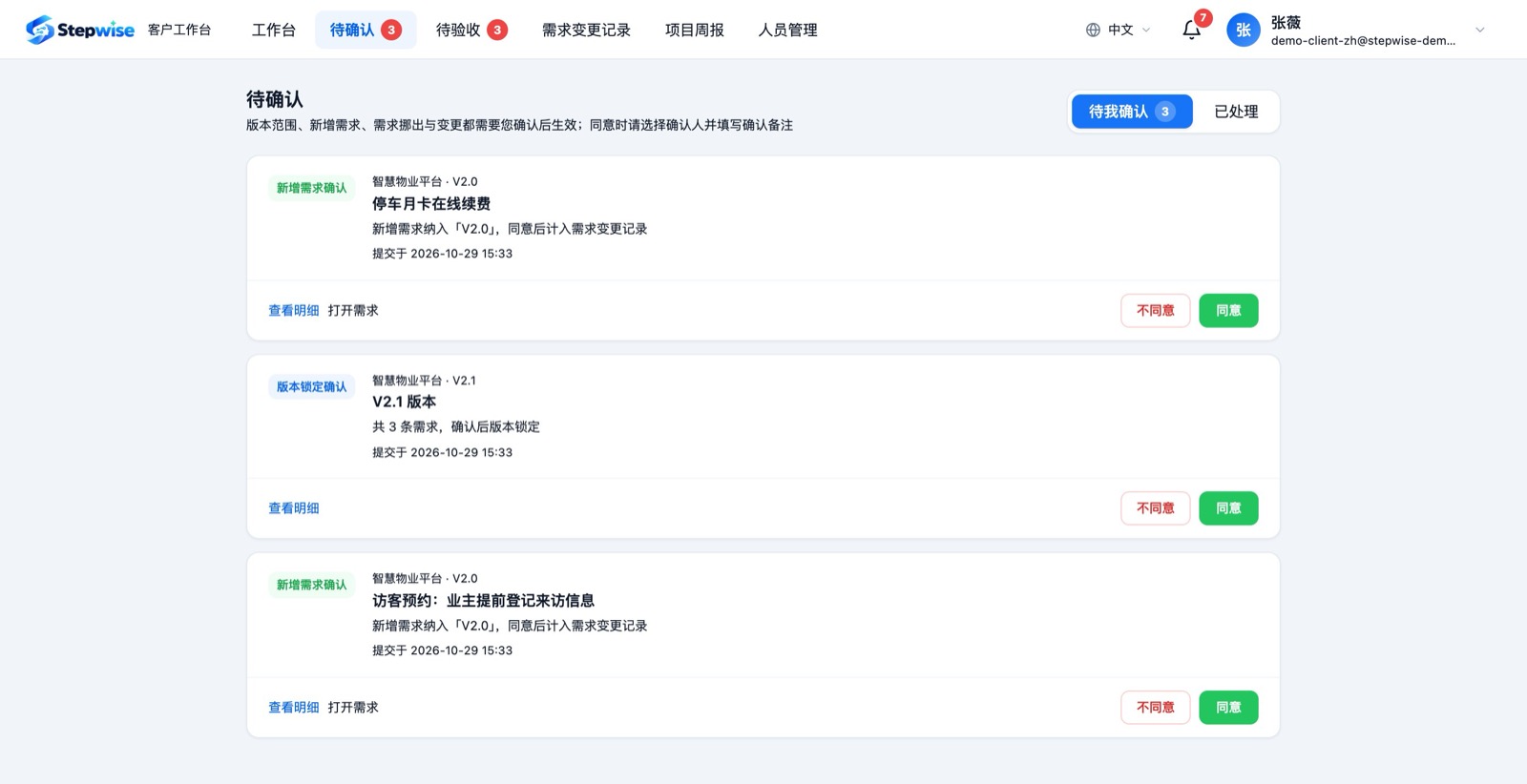Go to 待验收 page
Viewport: 1527px width, 784px height.
(x=471, y=30)
